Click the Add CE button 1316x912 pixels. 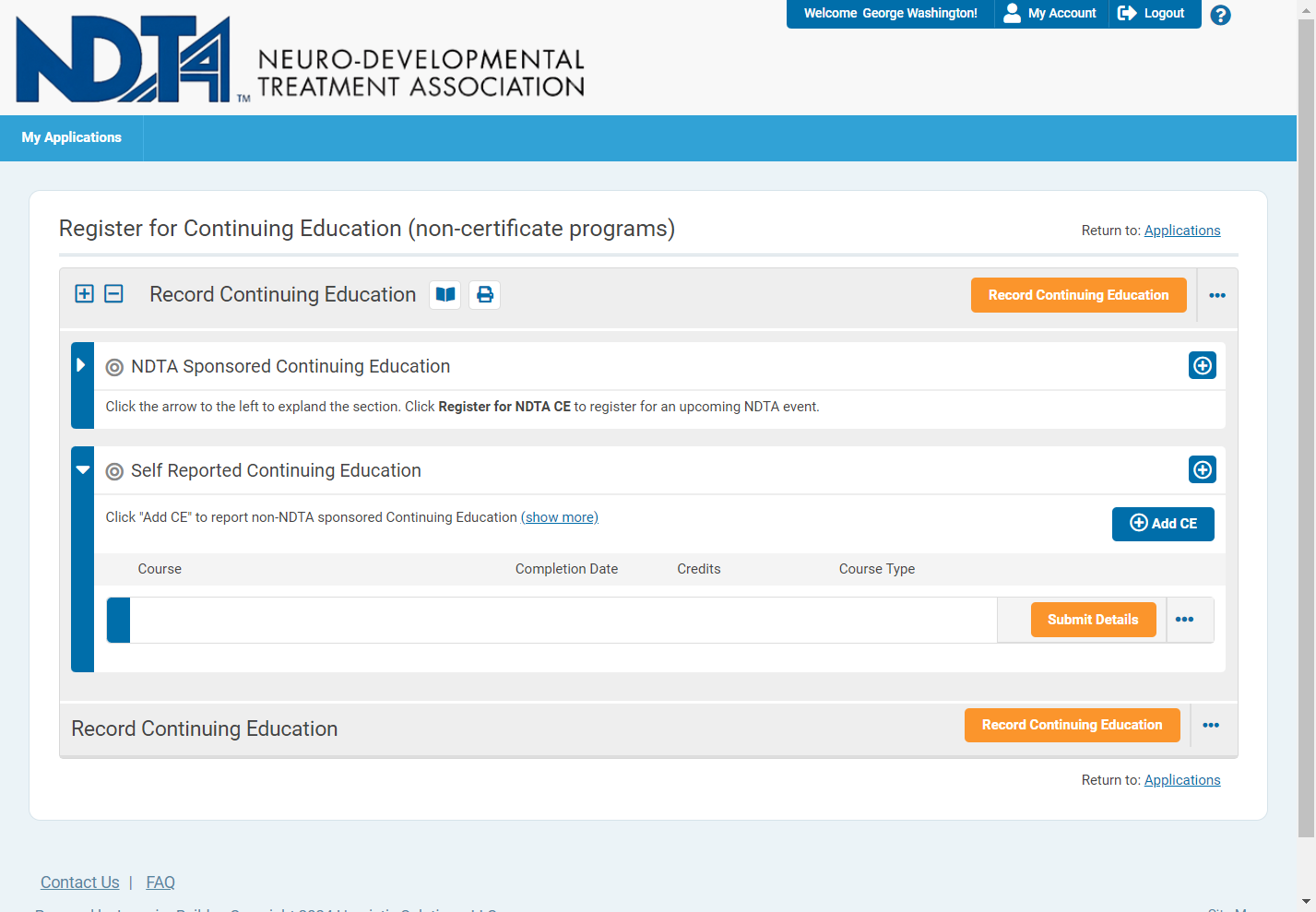pyautogui.click(x=1163, y=524)
